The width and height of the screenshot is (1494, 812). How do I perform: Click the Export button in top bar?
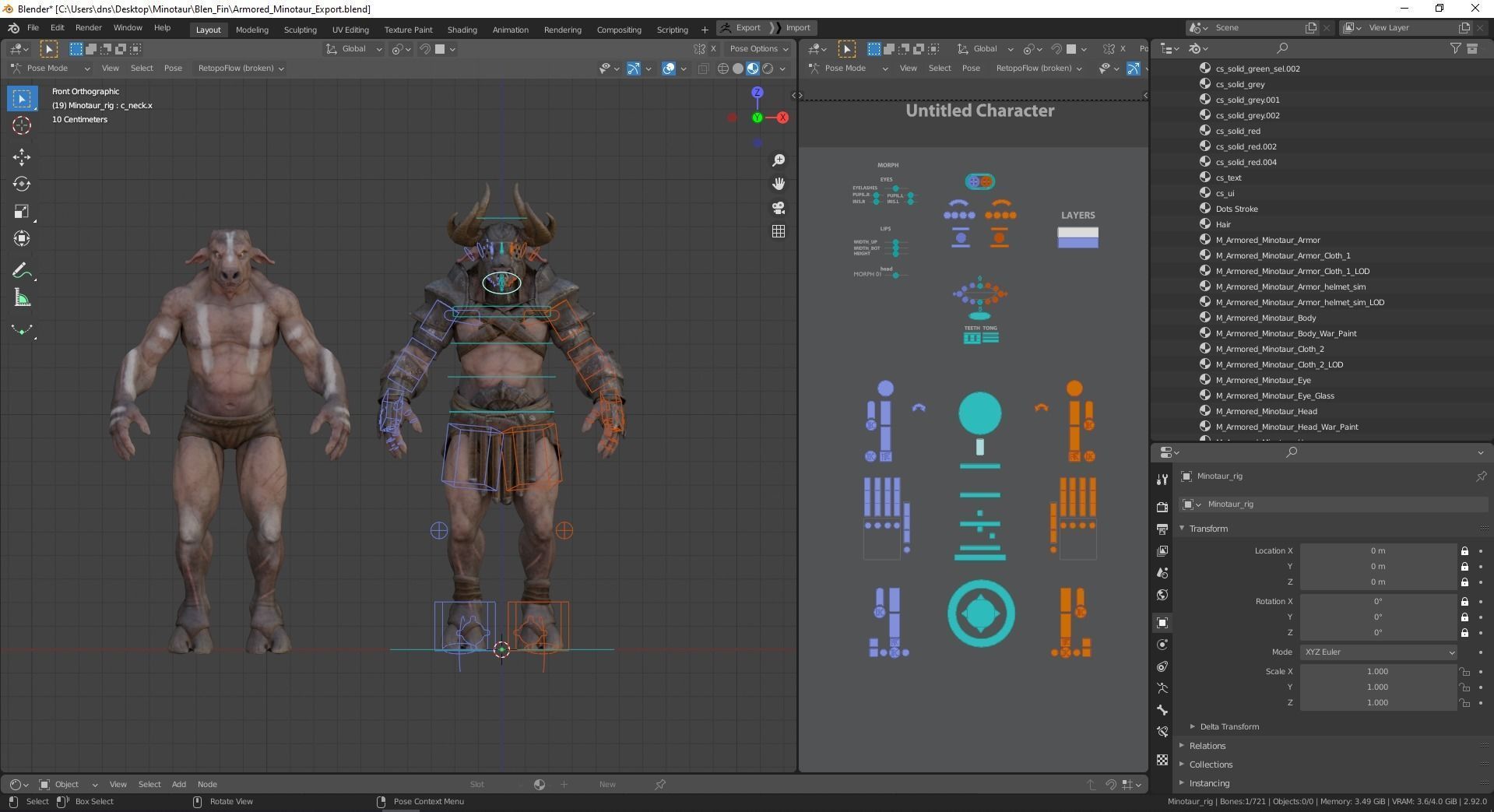[x=741, y=28]
